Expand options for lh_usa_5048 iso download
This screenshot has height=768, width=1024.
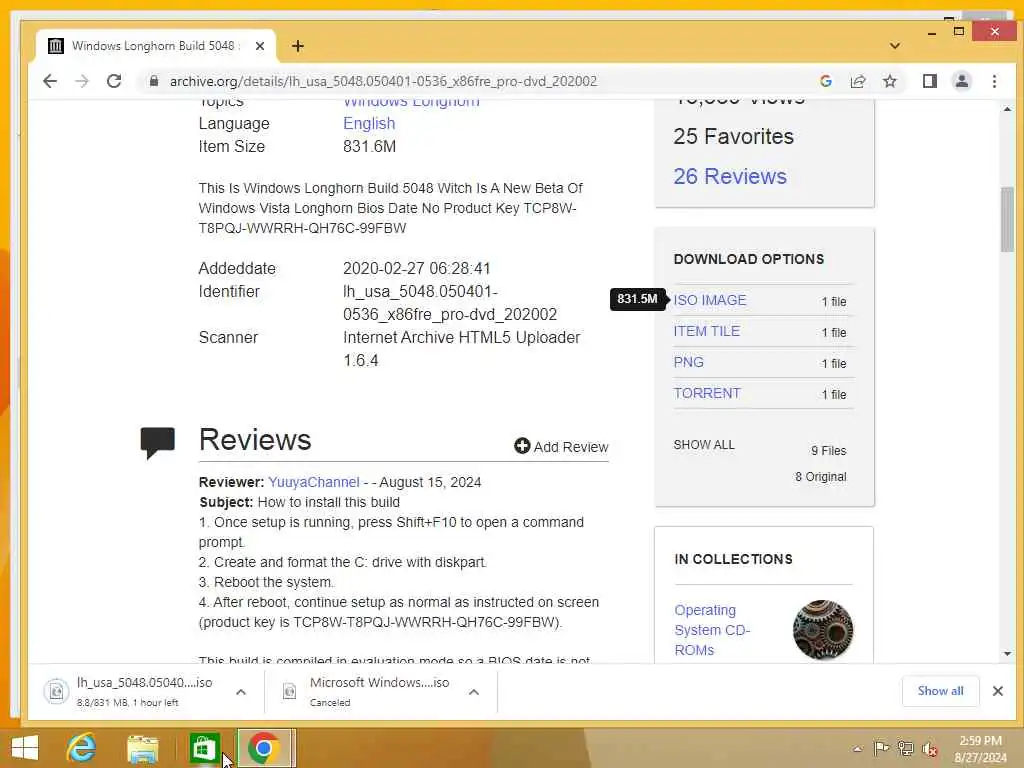point(241,692)
